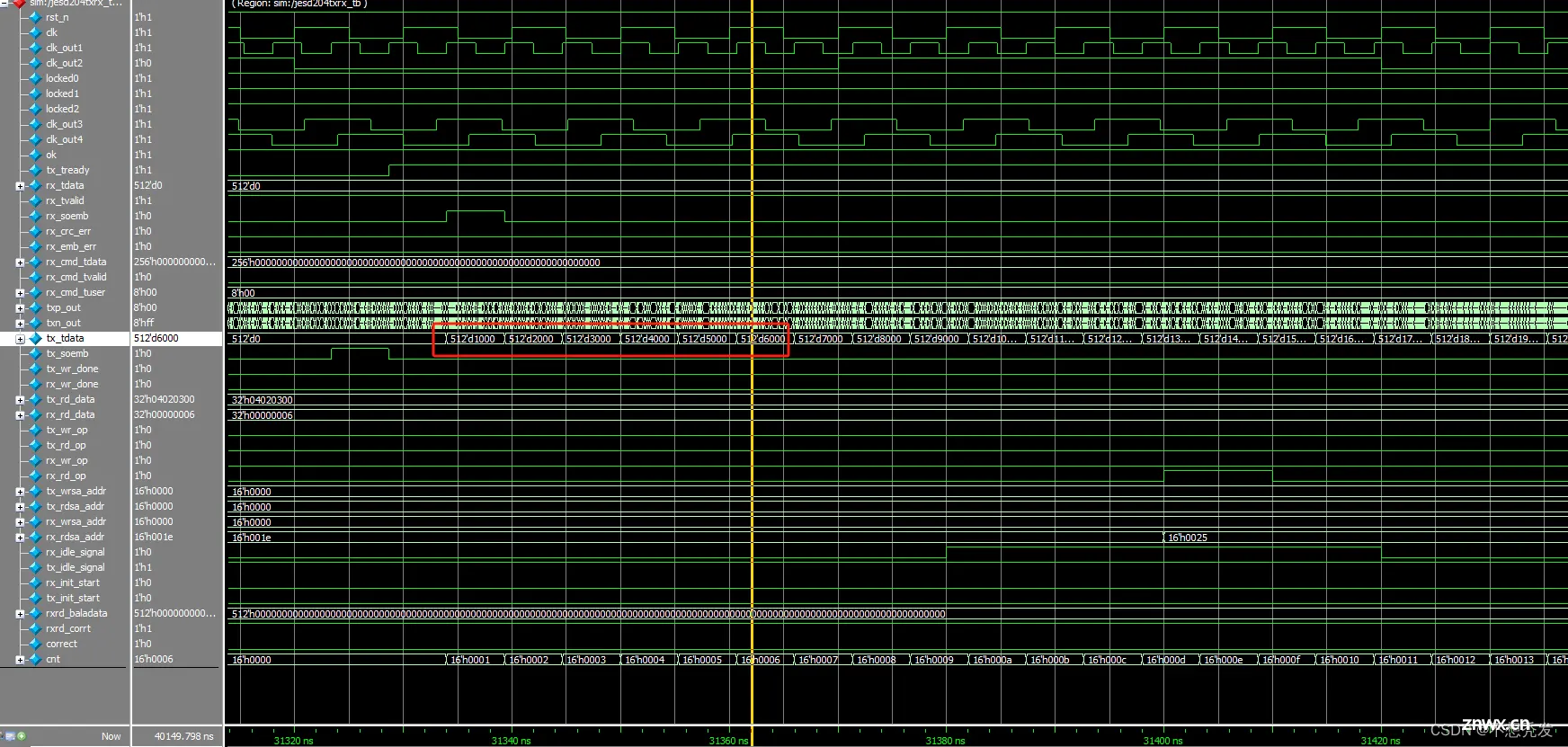The width and height of the screenshot is (1568, 747).
Task: Select the tx_rd_op signal name
Action: (x=66, y=445)
